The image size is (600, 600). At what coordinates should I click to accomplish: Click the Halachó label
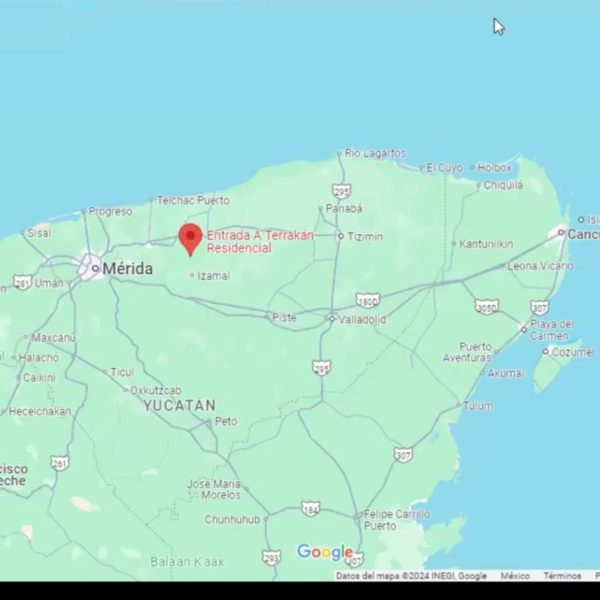(38, 358)
